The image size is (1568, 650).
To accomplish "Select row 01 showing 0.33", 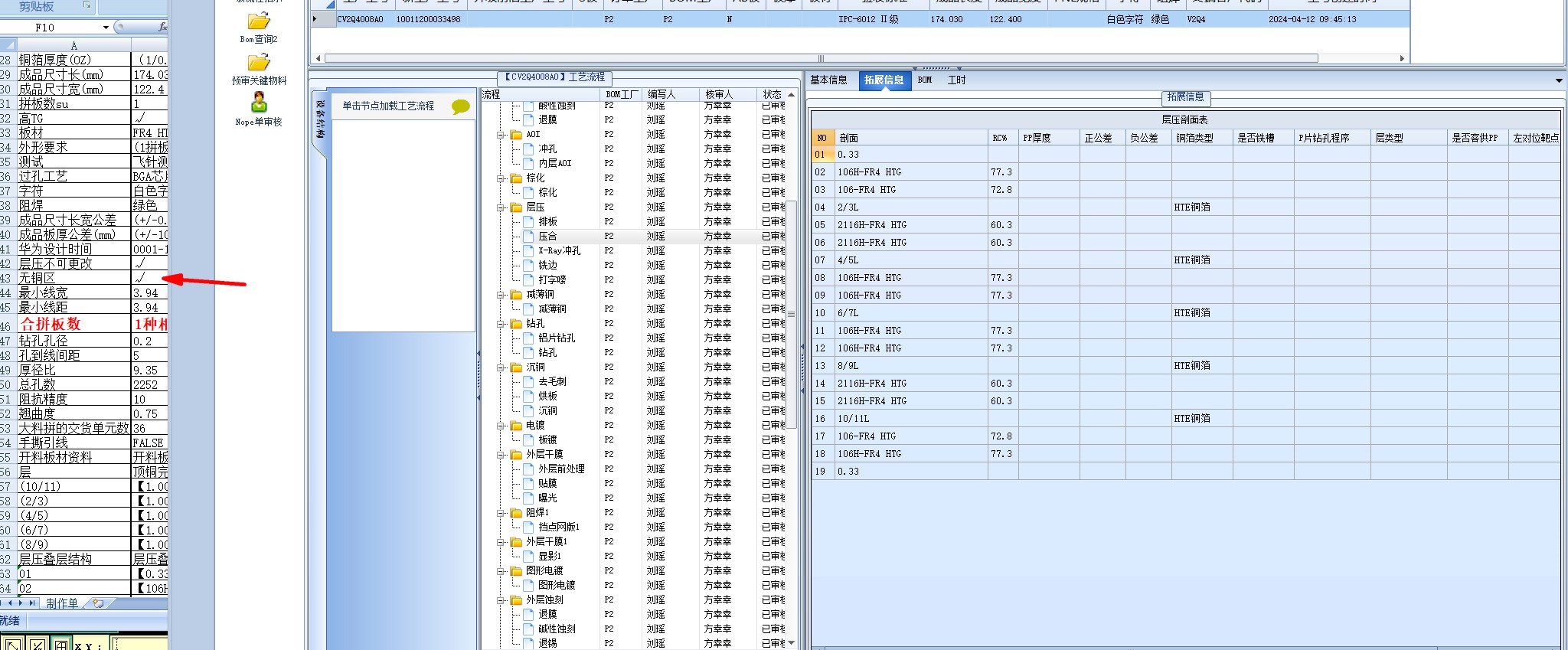I will [1185, 155].
